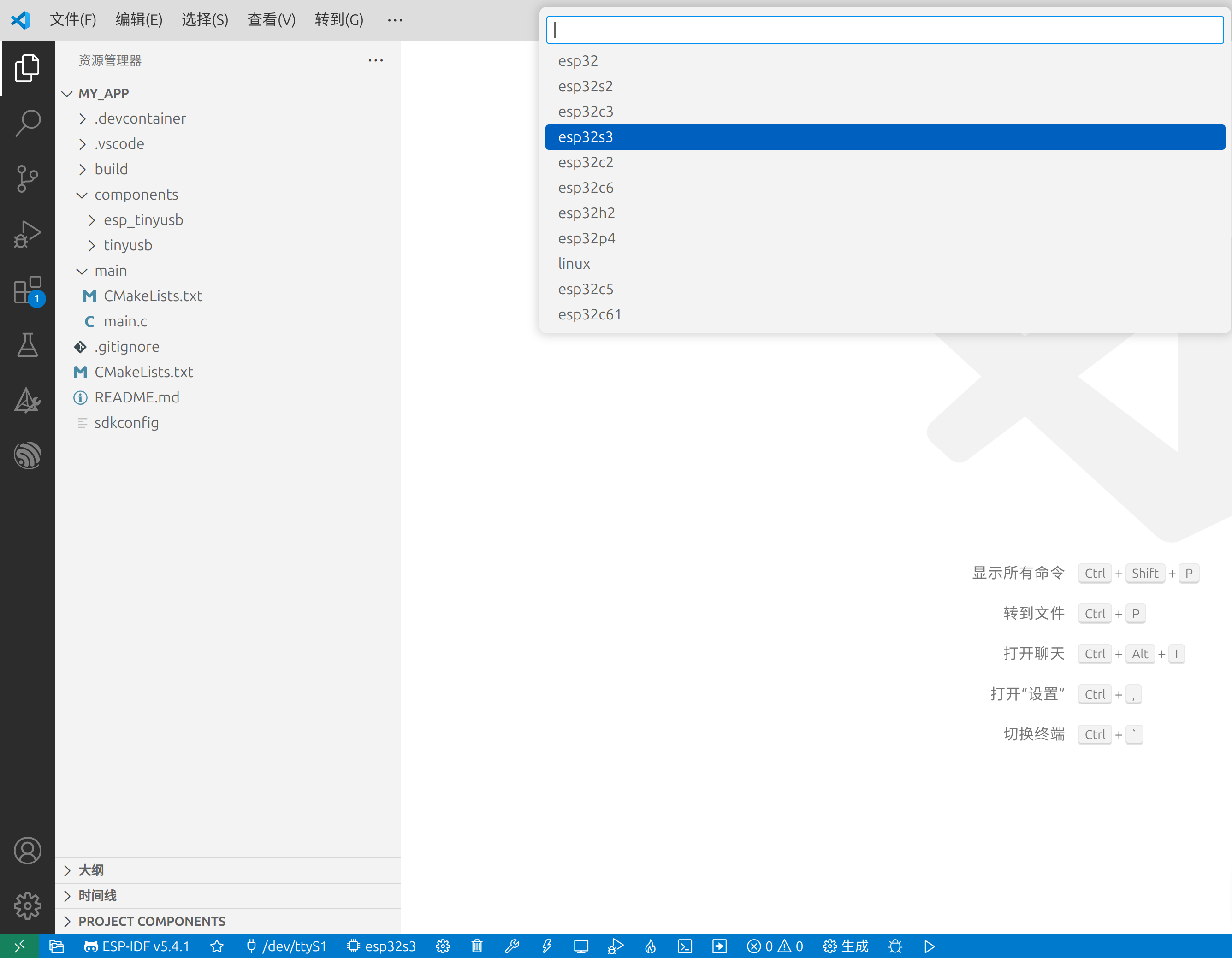Click the flame build-flash-monitor icon
Image resolution: width=1232 pixels, height=958 pixels.
pyautogui.click(x=650, y=946)
